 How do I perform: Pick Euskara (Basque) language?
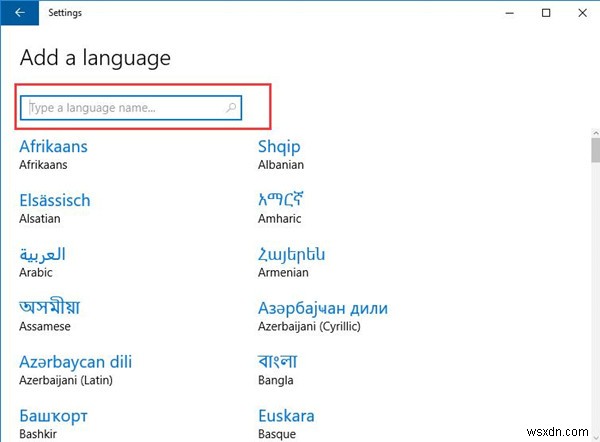click(x=286, y=424)
